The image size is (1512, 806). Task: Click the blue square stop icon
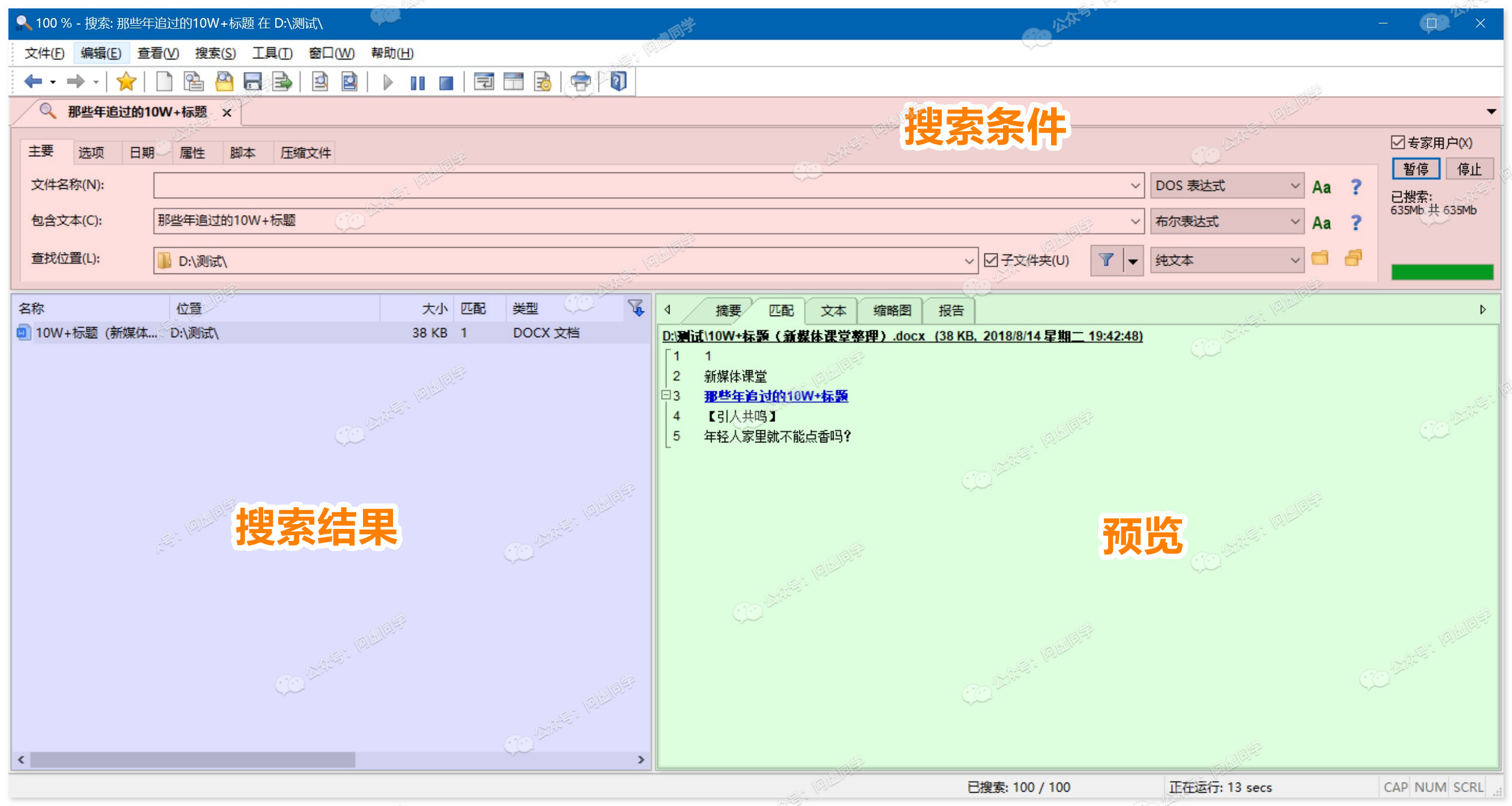pyautogui.click(x=445, y=82)
